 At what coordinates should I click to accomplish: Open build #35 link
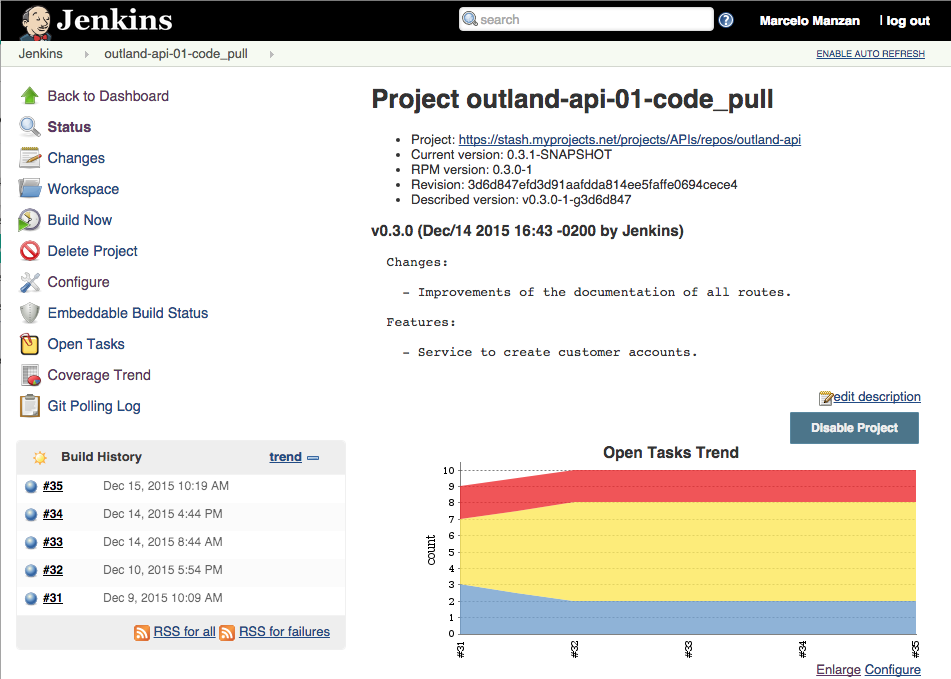[53, 486]
